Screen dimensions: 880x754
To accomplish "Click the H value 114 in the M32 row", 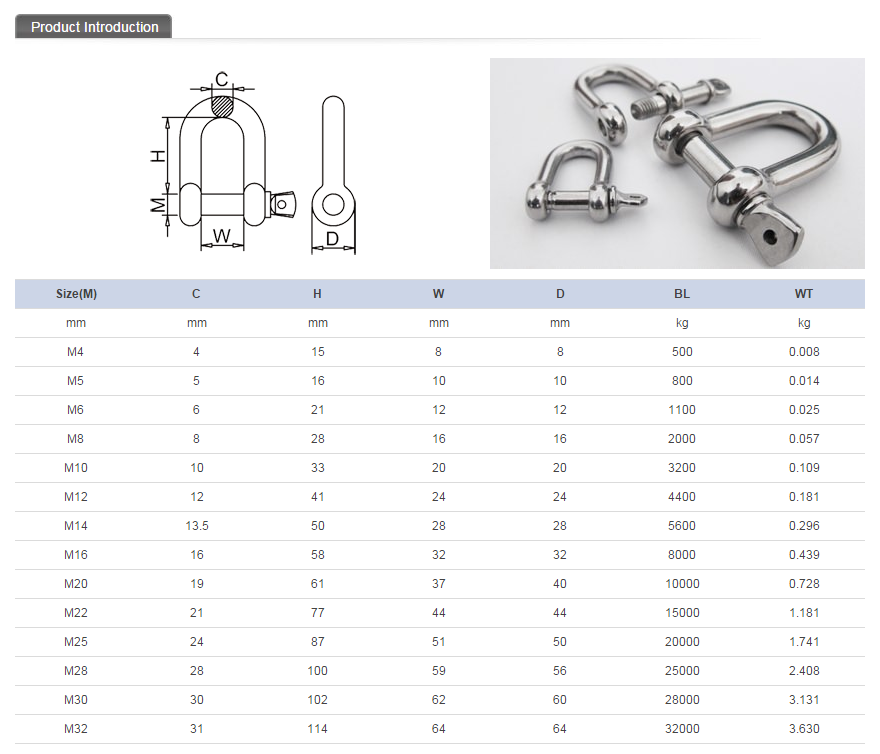I will click(x=318, y=729).
